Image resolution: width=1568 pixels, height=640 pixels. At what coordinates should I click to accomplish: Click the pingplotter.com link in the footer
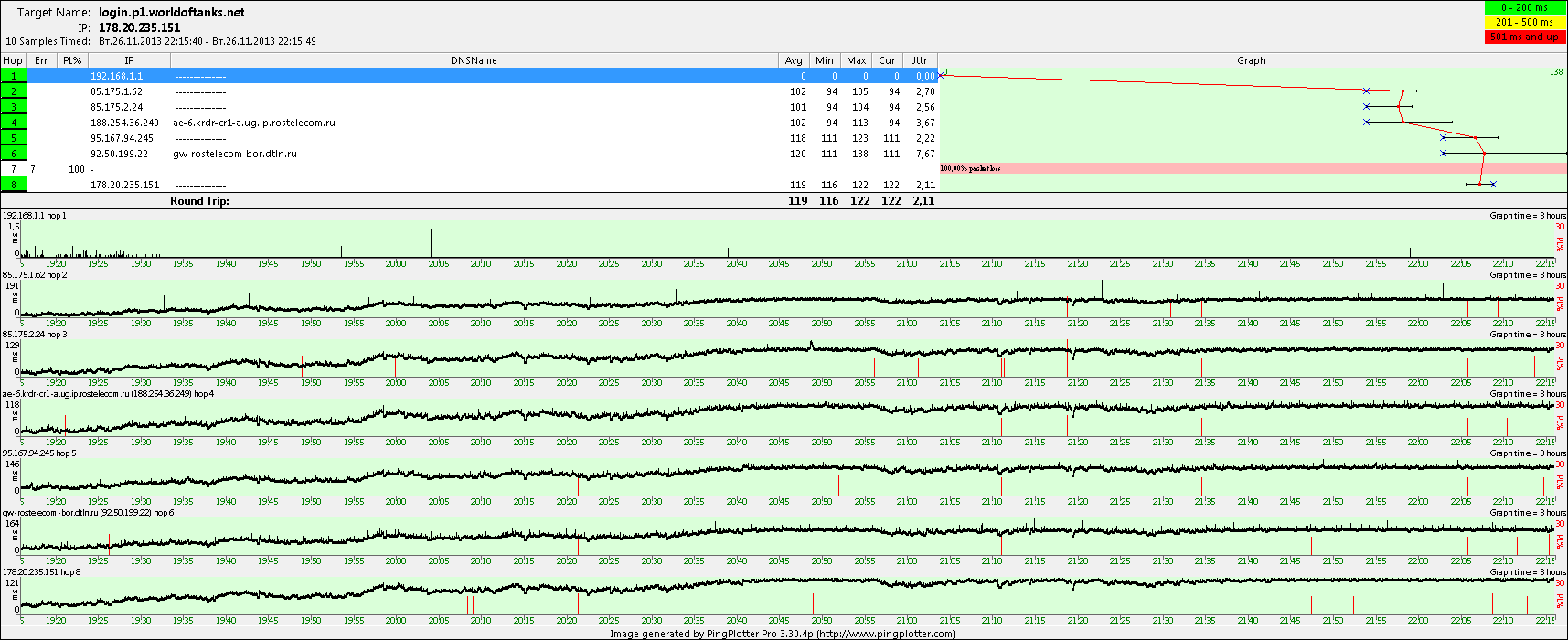(885, 634)
